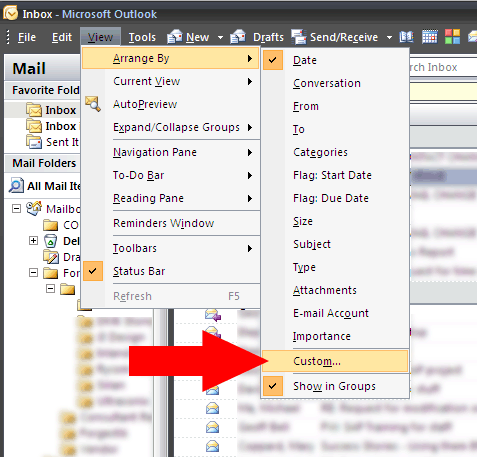The height and width of the screenshot is (457, 477).
Task: Click the Send/Receive toolbar icon
Action: click(299, 37)
